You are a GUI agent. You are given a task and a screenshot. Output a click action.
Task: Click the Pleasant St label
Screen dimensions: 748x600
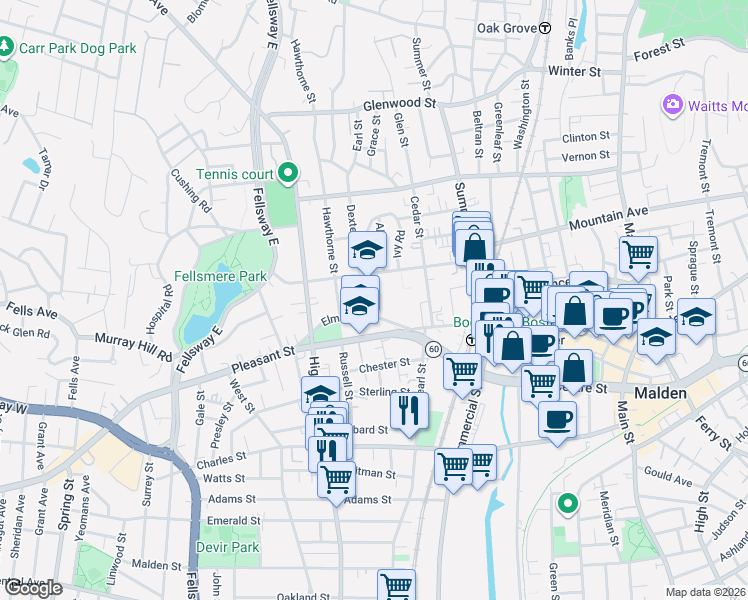263,360
